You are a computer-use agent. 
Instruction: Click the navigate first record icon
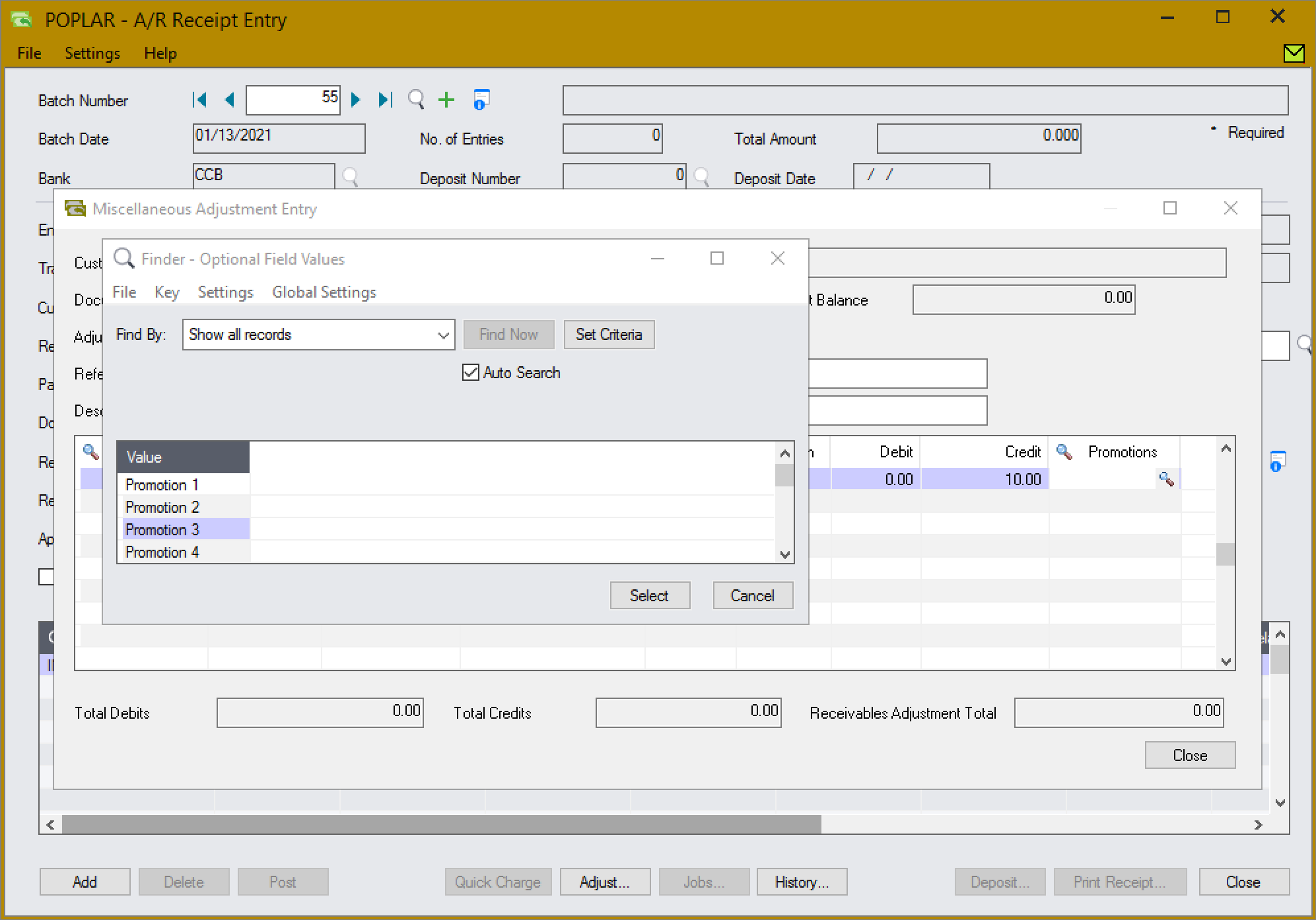point(197,99)
